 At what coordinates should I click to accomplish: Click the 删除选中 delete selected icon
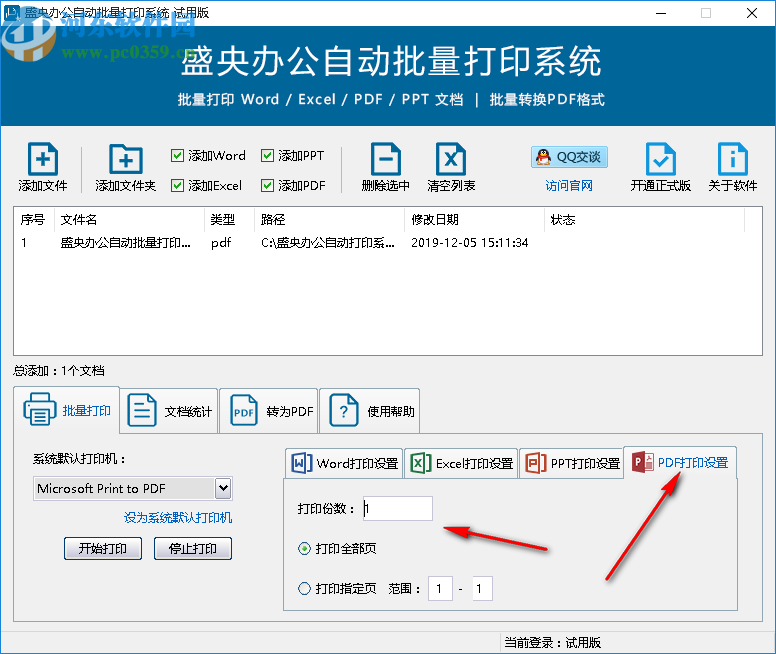(x=386, y=159)
